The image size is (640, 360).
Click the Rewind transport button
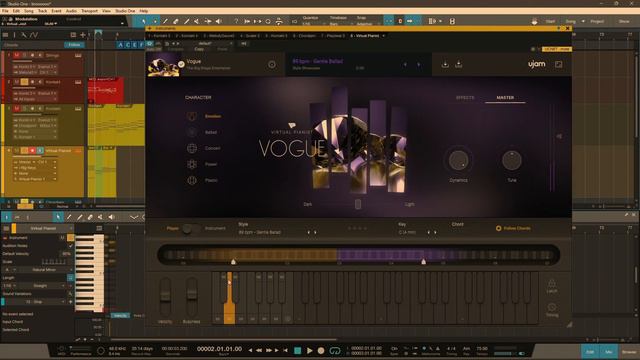259,351
